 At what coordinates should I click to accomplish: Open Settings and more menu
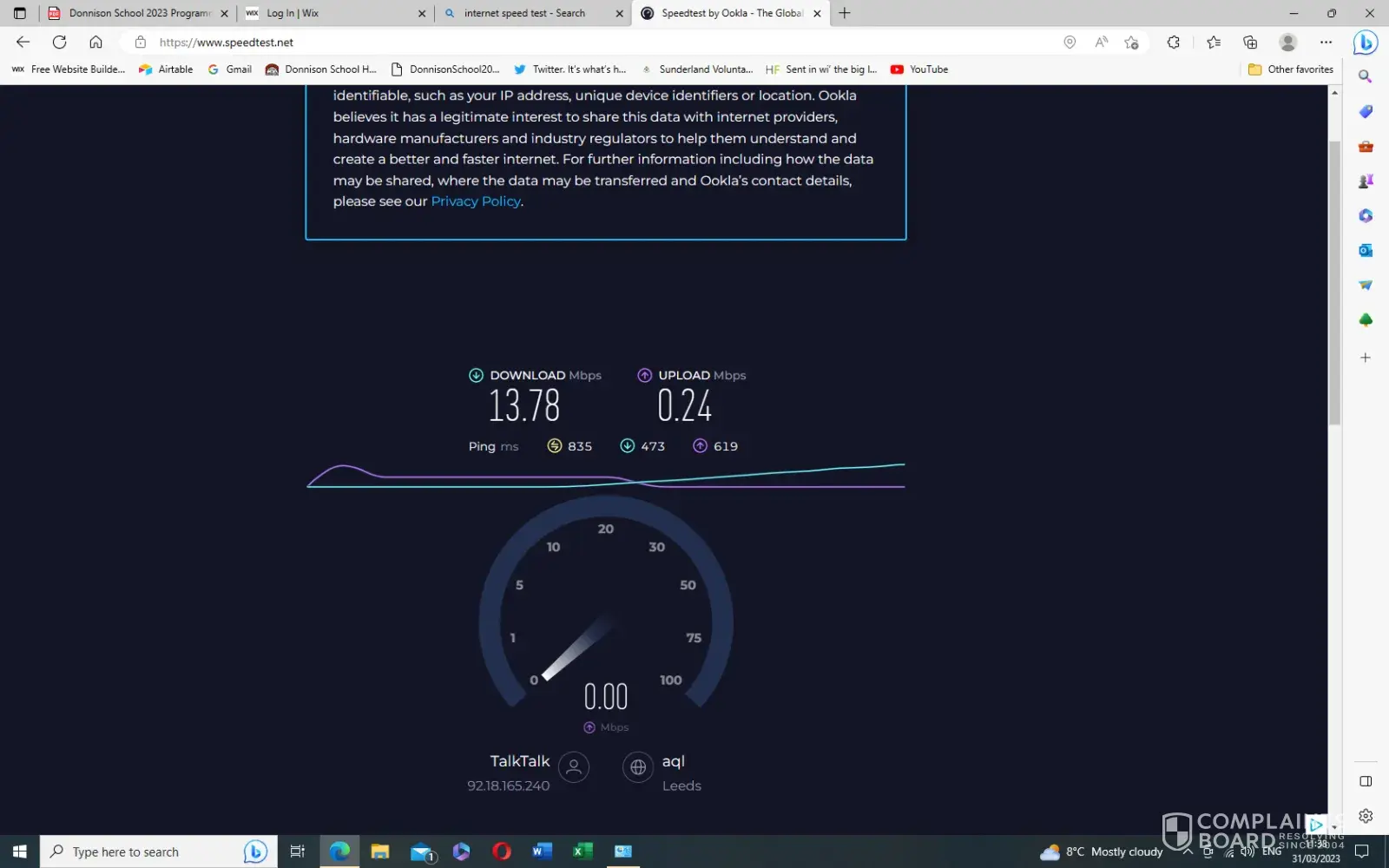point(1326,42)
